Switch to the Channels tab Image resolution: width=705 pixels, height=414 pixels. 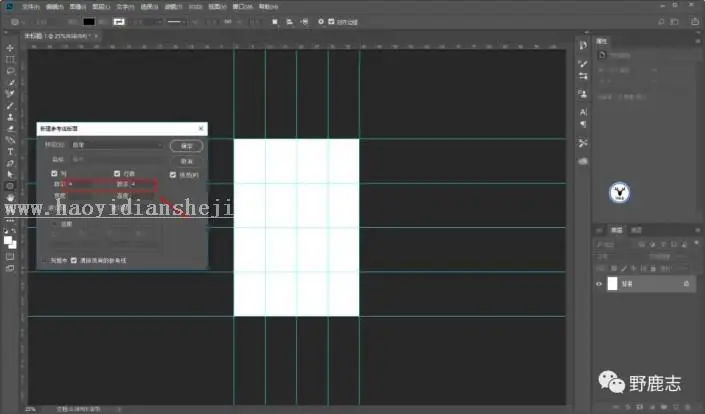(x=636, y=230)
